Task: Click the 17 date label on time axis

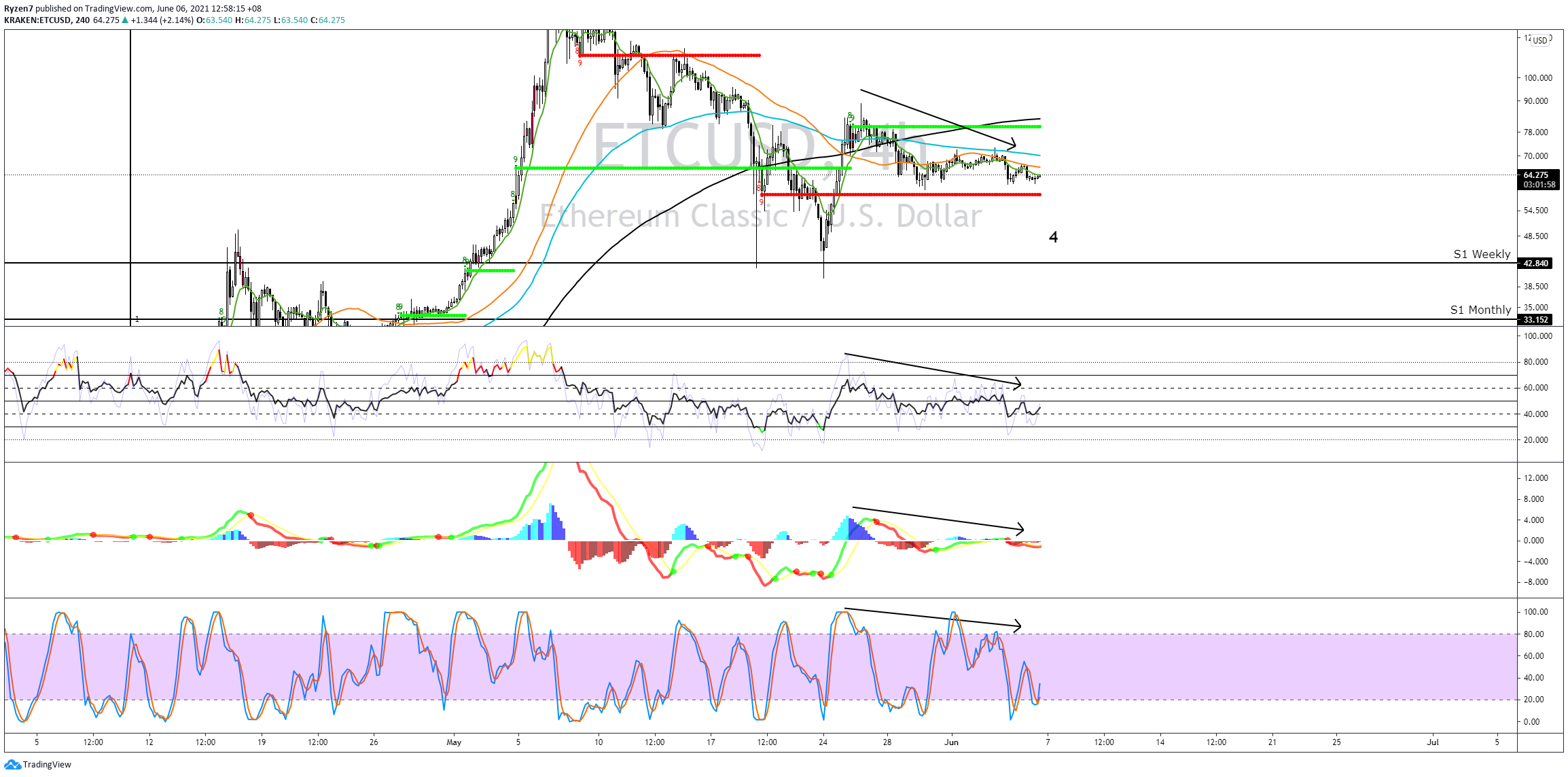Action: pyautogui.click(x=711, y=742)
